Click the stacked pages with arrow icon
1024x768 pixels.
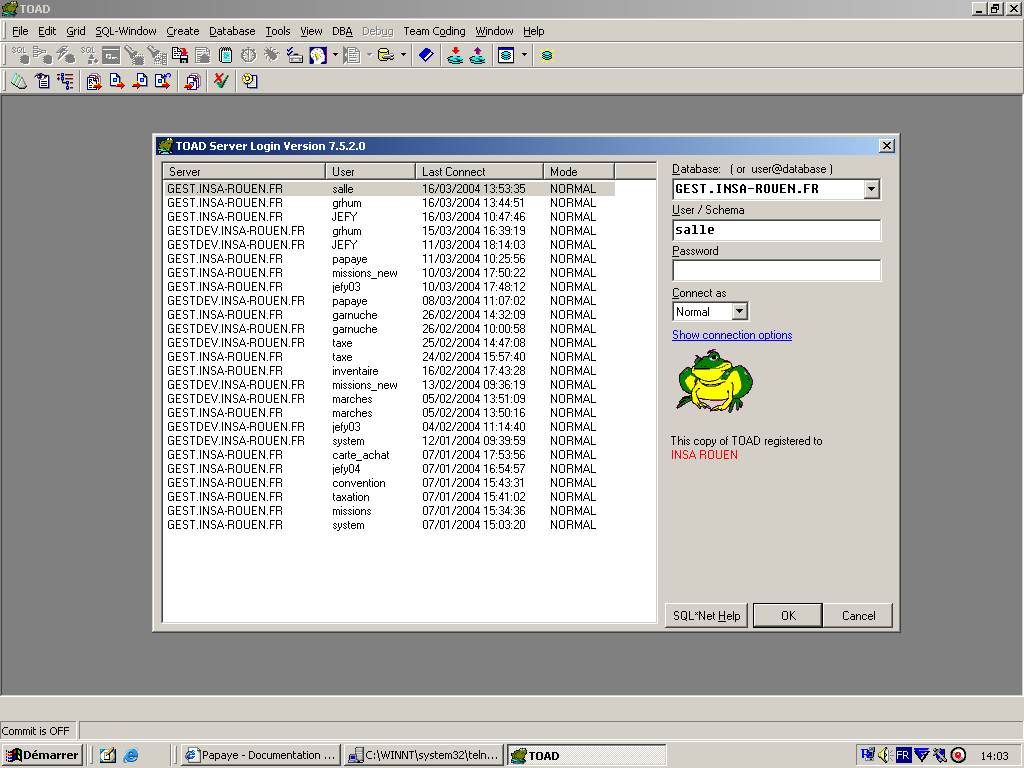pos(94,81)
